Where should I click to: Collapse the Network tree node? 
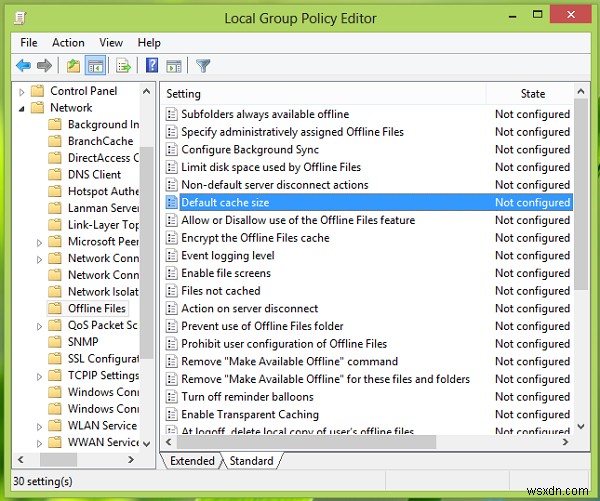22,109
